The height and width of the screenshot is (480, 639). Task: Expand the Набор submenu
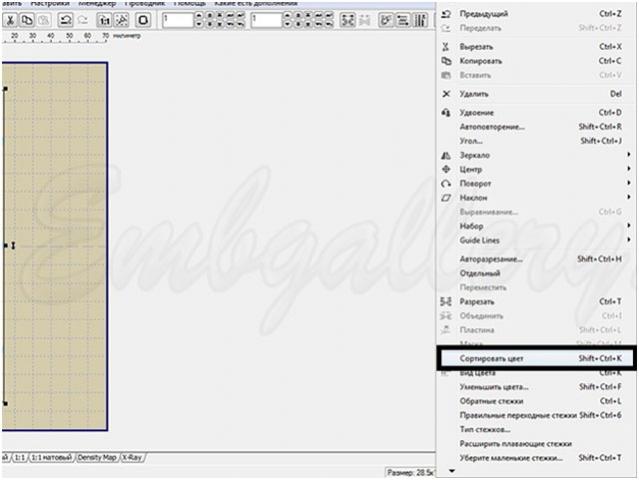click(x=536, y=226)
